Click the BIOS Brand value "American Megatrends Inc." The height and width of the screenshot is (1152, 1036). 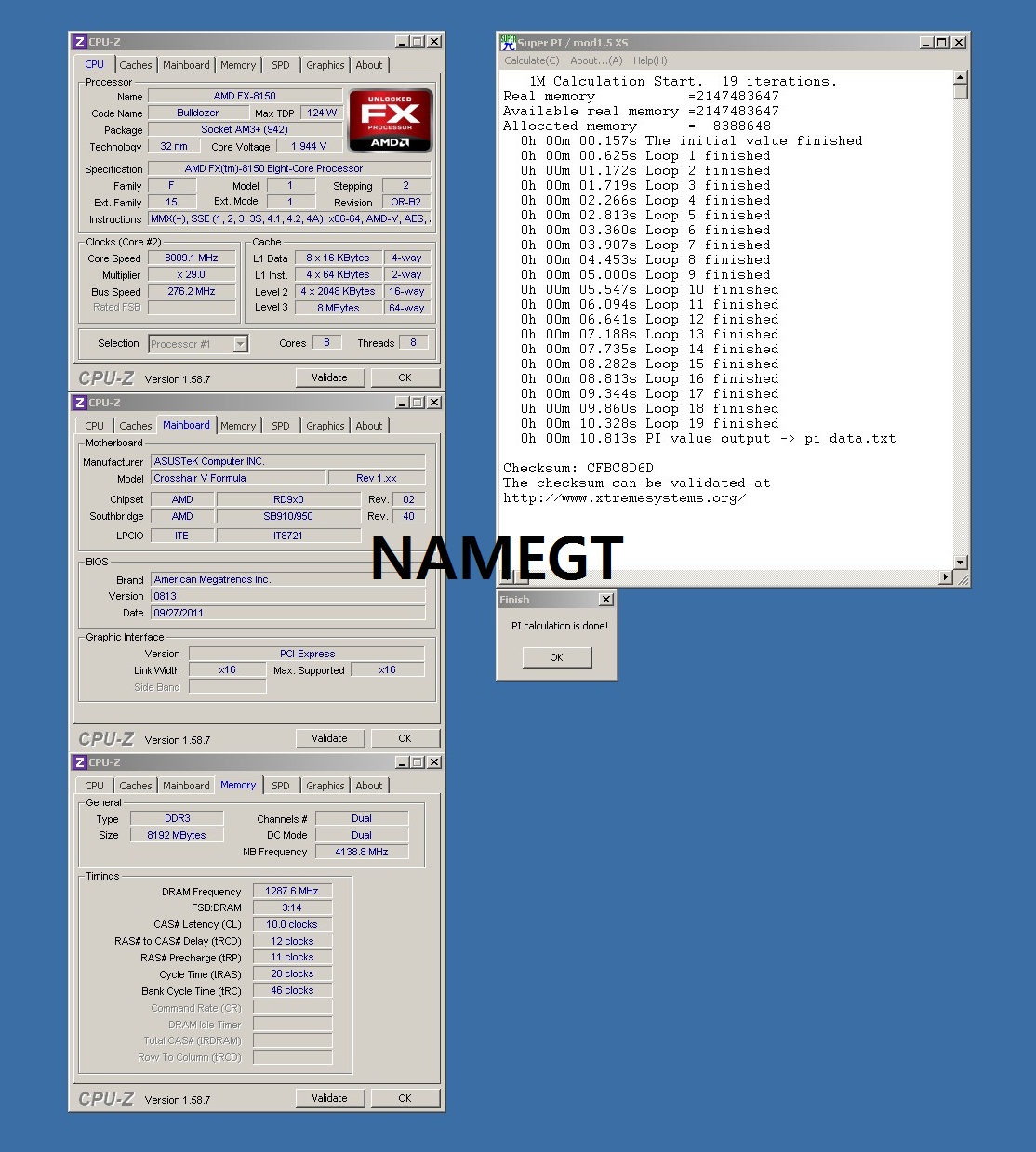pyautogui.click(x=288, y=579)
